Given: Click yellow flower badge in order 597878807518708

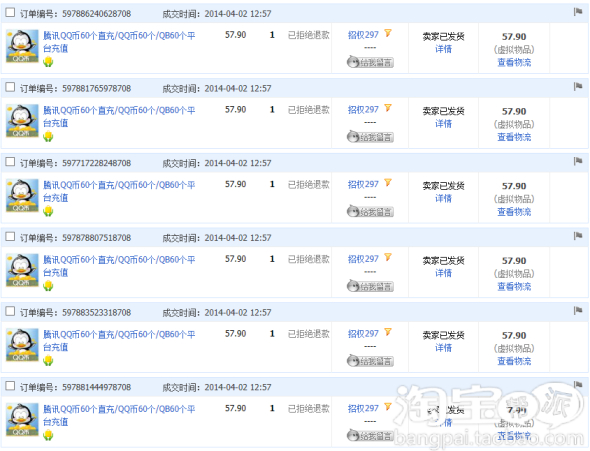Looking at the screenshot, I should pyautogui.click(x=48, y=286).
